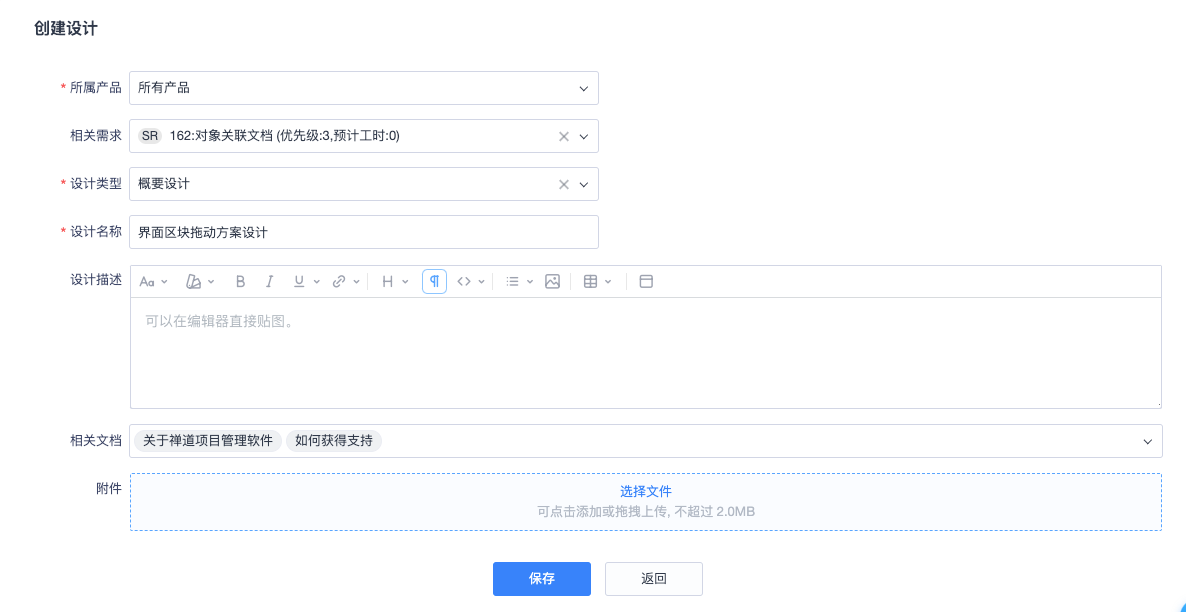The height and width of the screenshot is (612, 1186).
Task: Click the insert link icon
Action: (339, 282)
